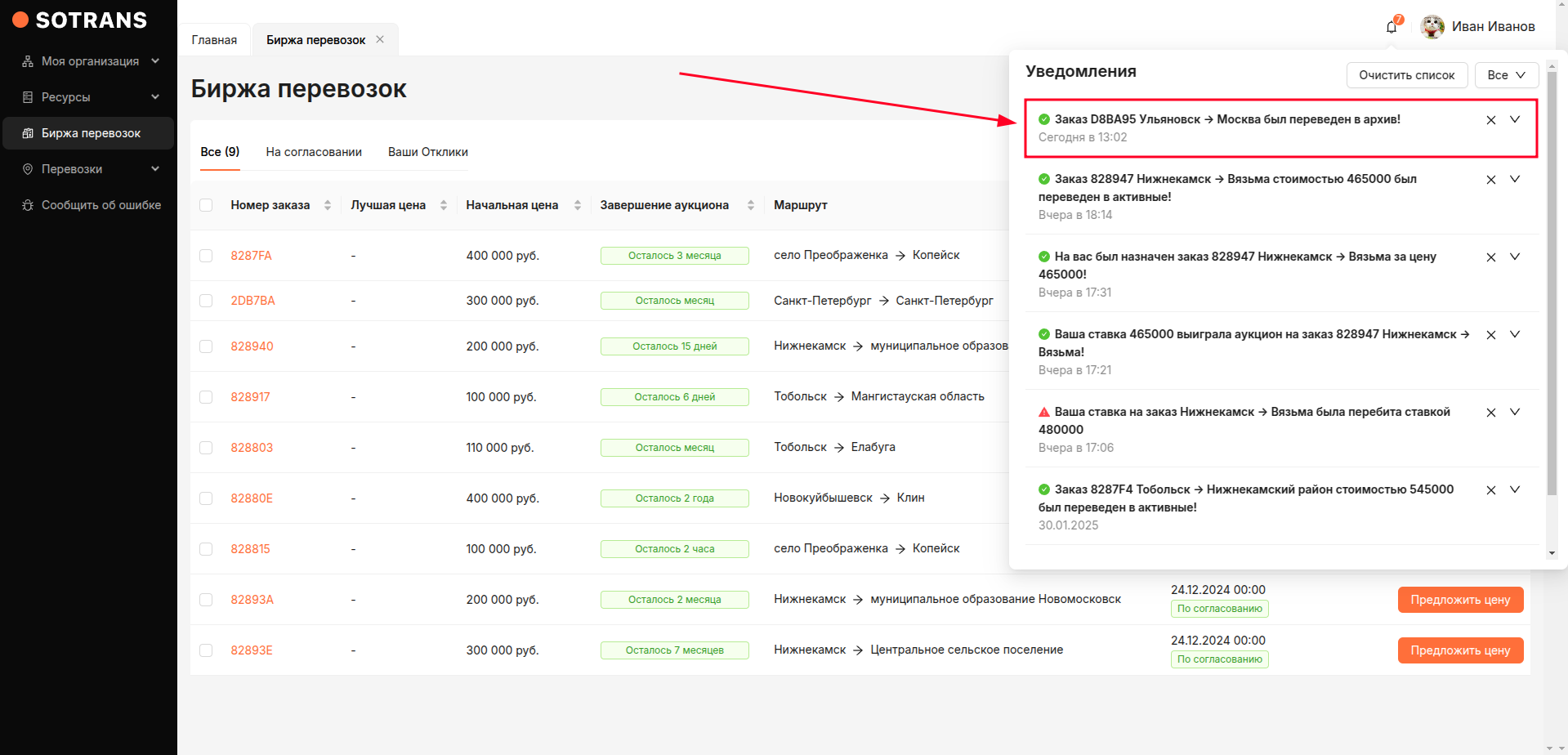Click the notification bell icon
Screen dimensions: 1568x755
point(1392,27)
